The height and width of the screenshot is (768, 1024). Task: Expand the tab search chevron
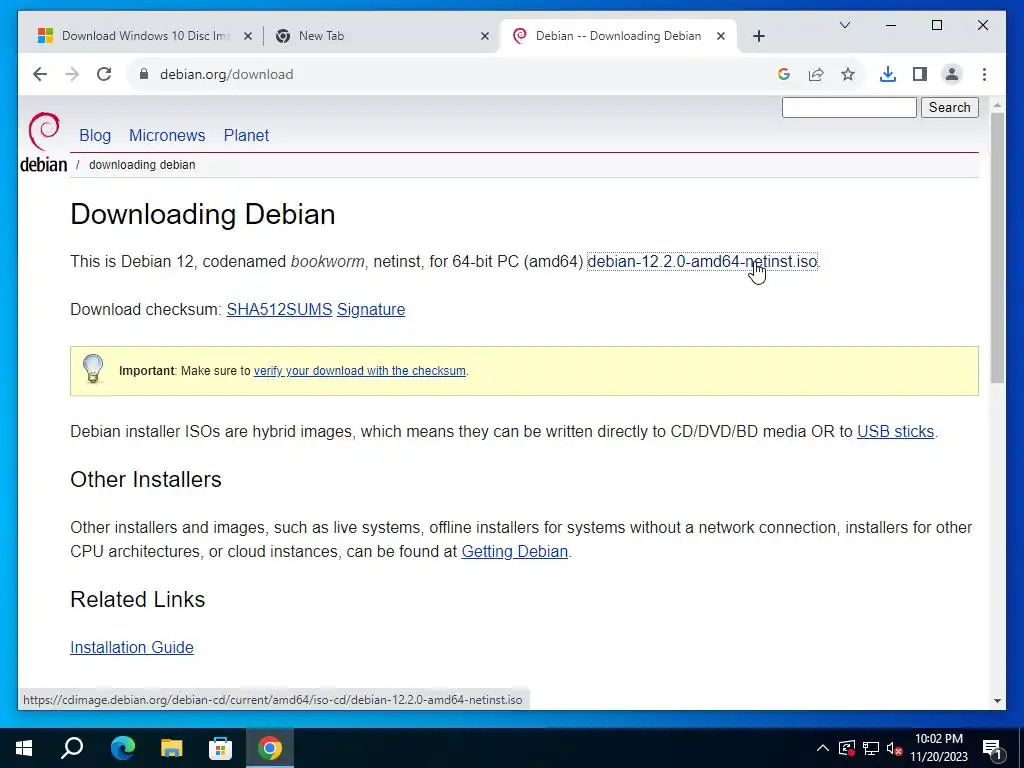click(844, 25)
